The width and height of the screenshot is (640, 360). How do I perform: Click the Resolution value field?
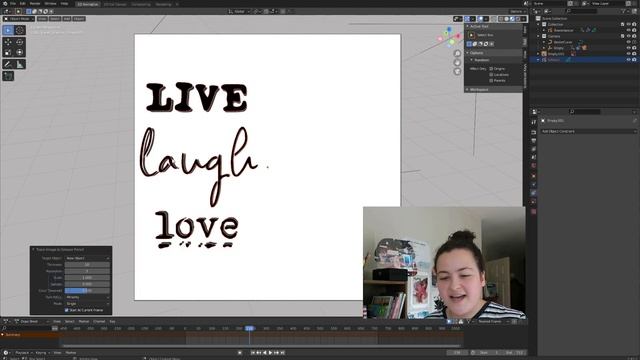(x=87, y=271)
